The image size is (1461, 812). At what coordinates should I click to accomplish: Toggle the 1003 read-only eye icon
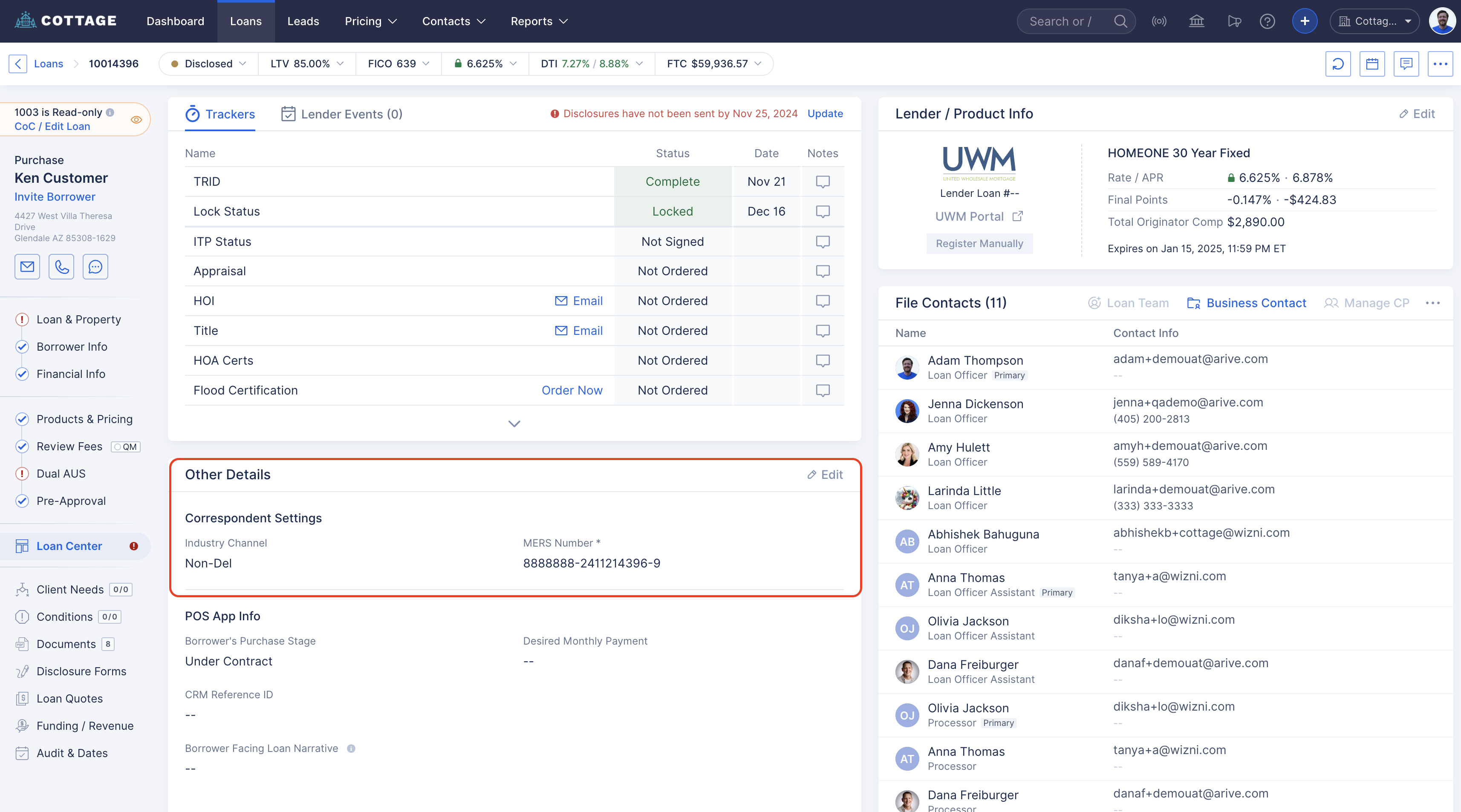(136, 120)
